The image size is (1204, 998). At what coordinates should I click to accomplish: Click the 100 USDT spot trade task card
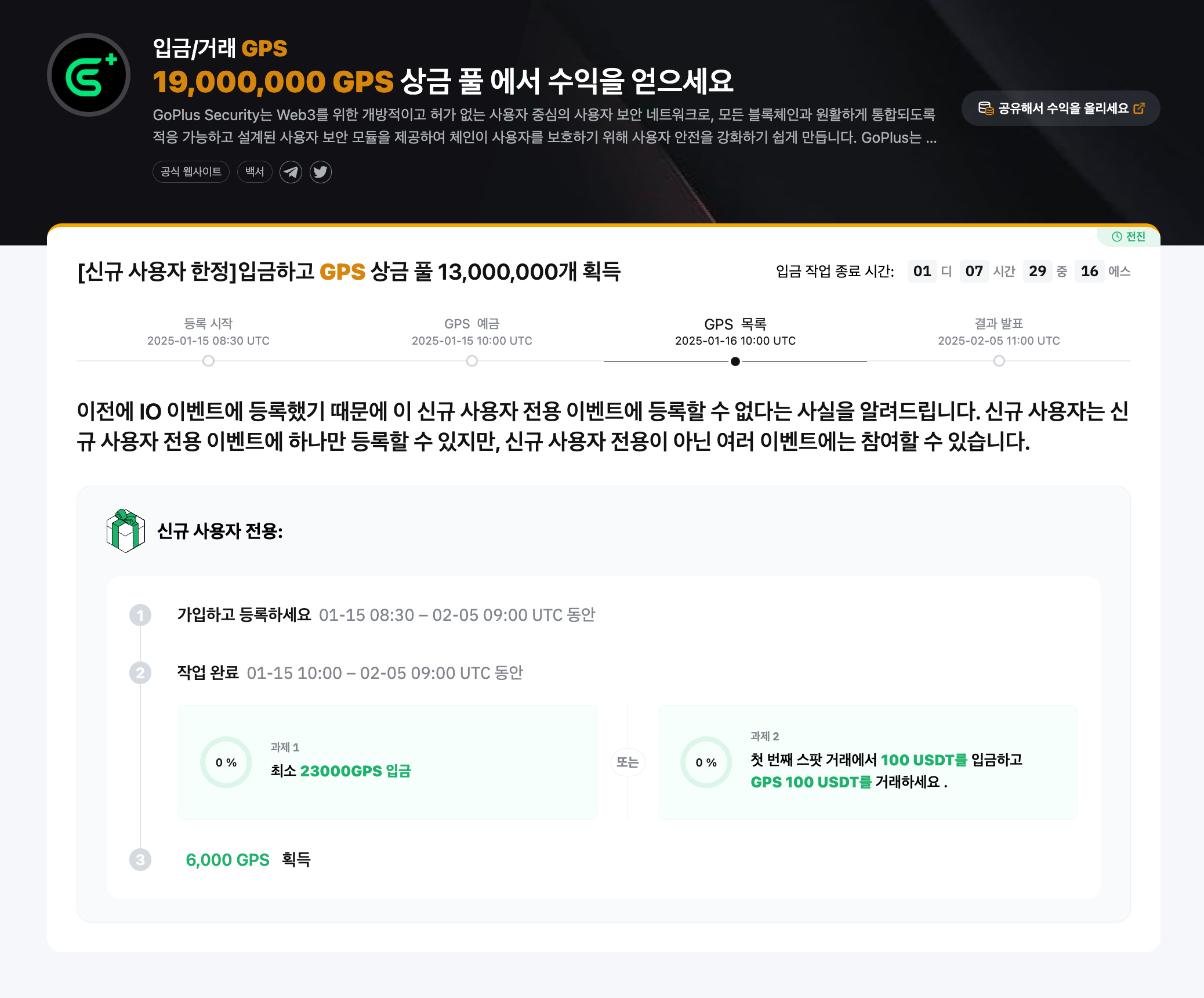click(x=868, y=762)
